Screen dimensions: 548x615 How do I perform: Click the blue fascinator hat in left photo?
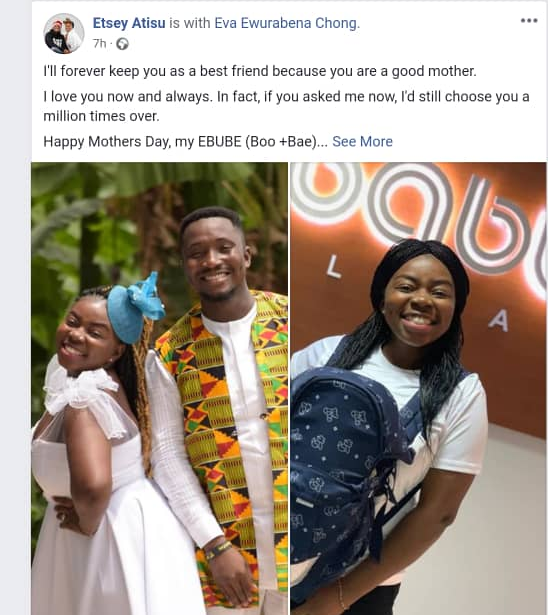point(135,308)
